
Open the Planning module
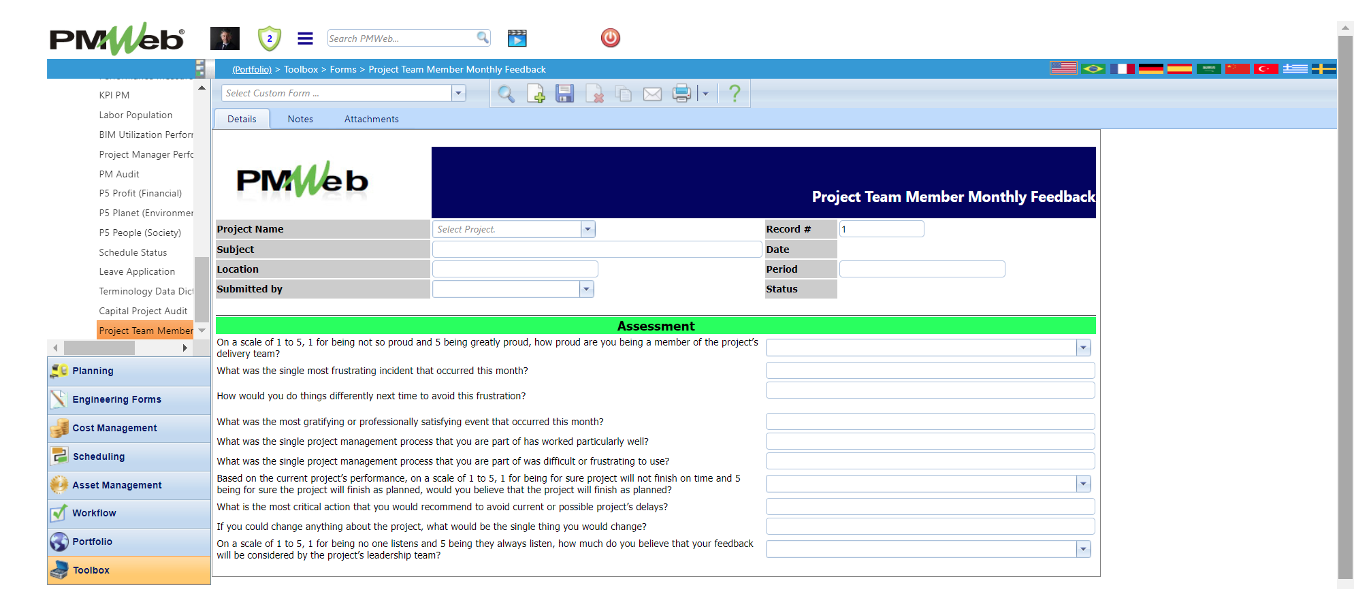(129, 371)
